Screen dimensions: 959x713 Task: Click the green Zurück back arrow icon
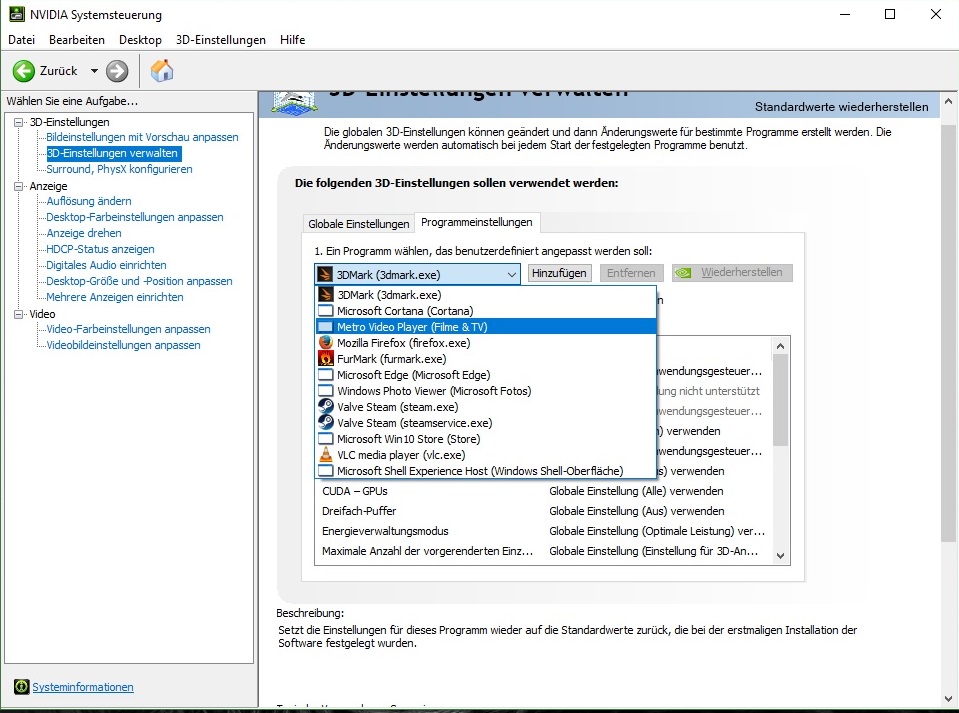click(x=23, y=71)
